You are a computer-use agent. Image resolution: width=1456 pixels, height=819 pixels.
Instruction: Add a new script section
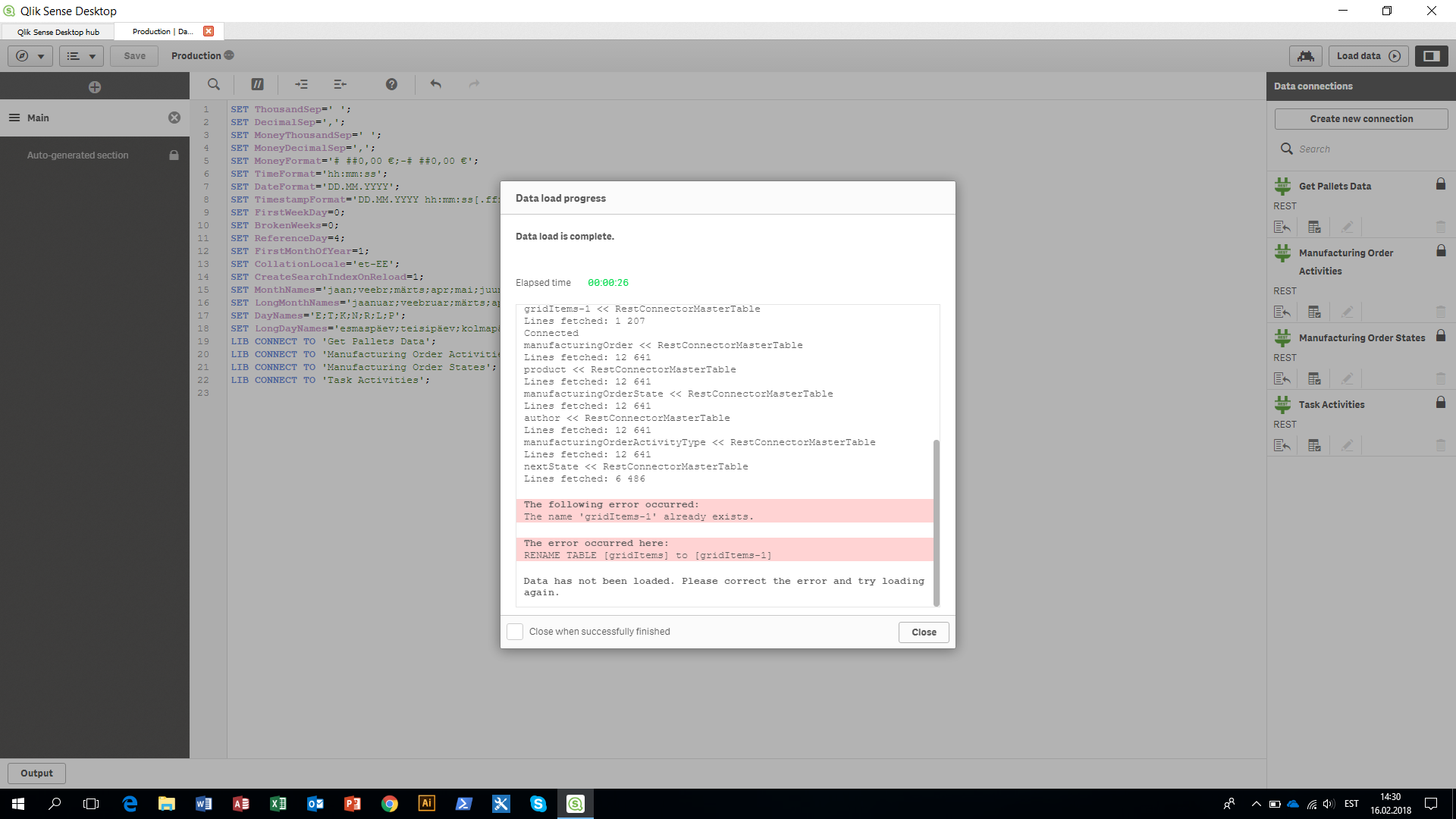click(x=95, y=87)
